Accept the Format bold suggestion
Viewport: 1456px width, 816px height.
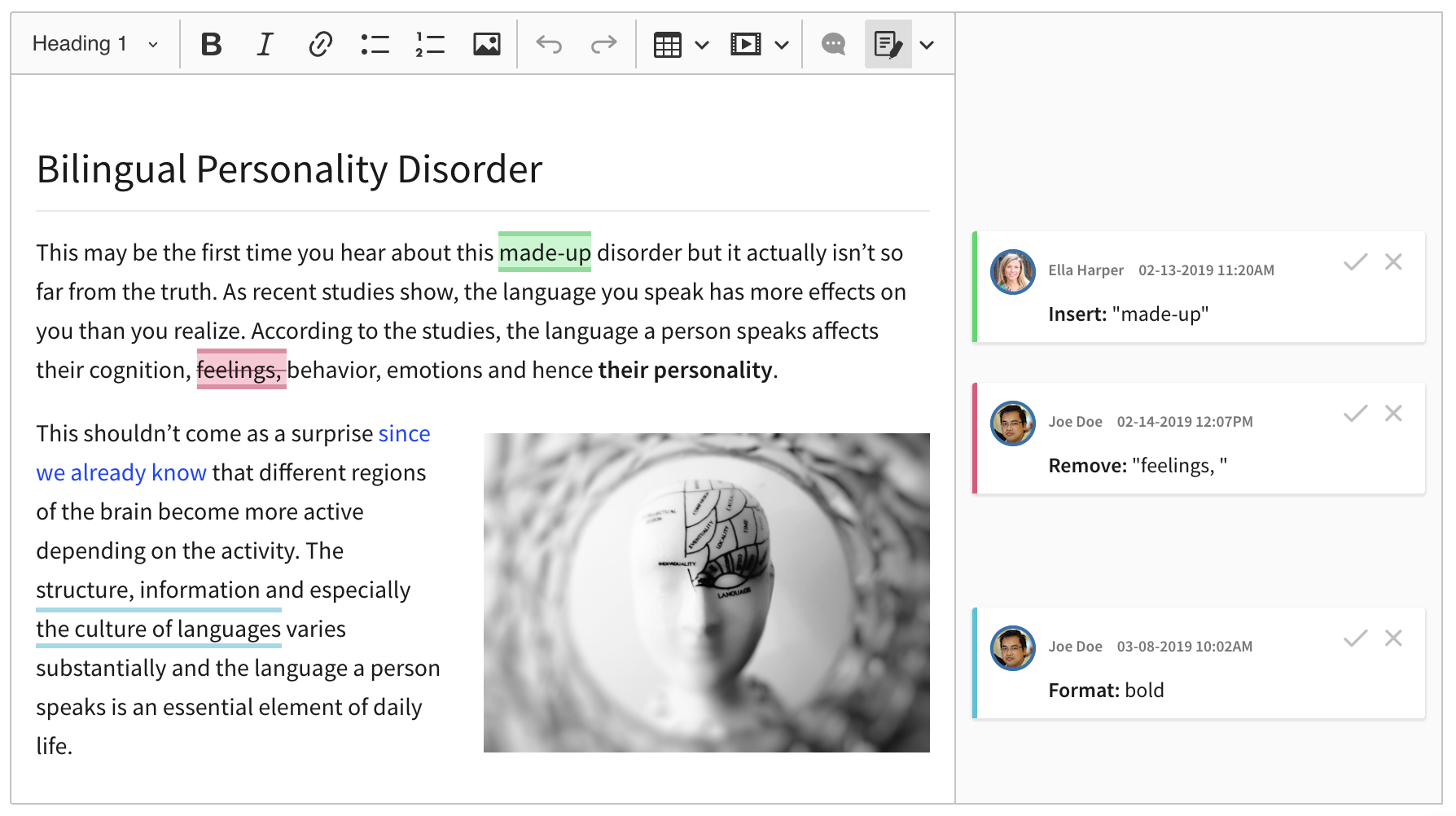click(x=1356, y=638)
